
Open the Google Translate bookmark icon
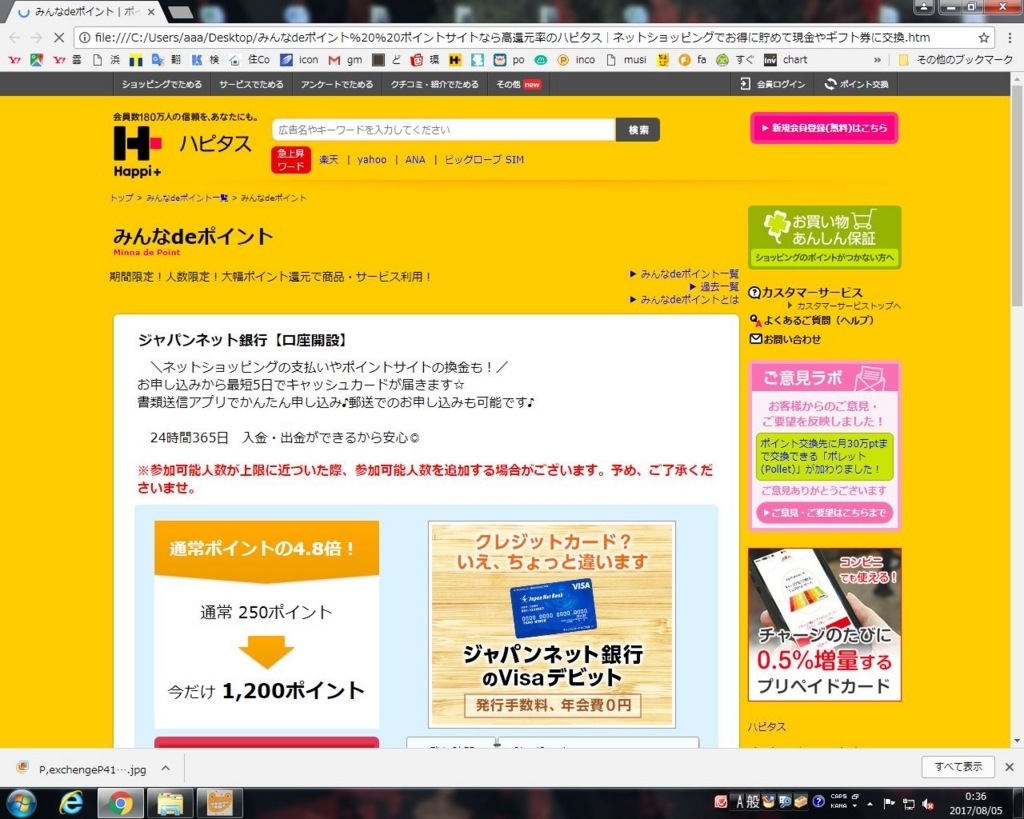coord(157,59)
